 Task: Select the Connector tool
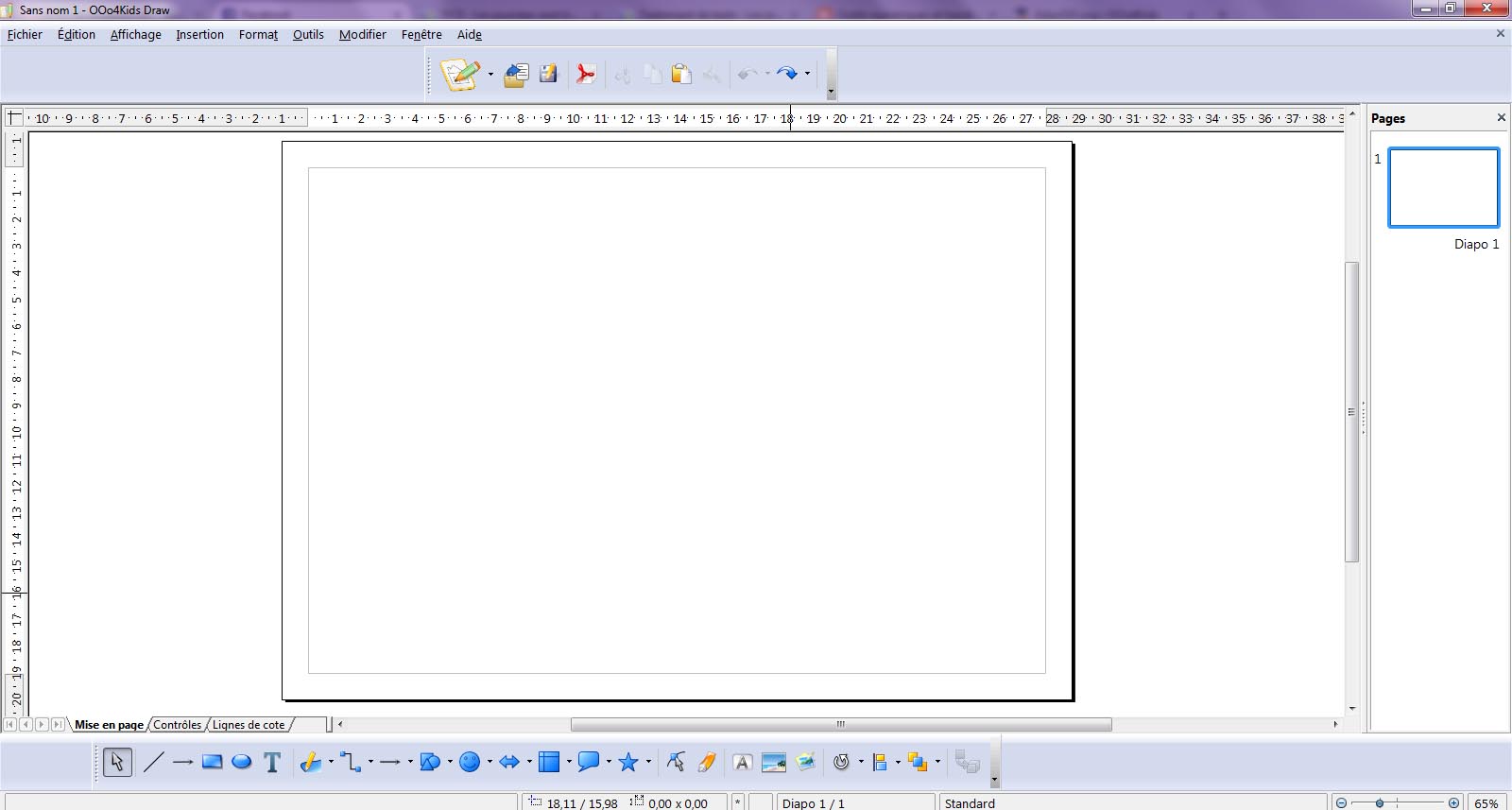click(351, 762)
